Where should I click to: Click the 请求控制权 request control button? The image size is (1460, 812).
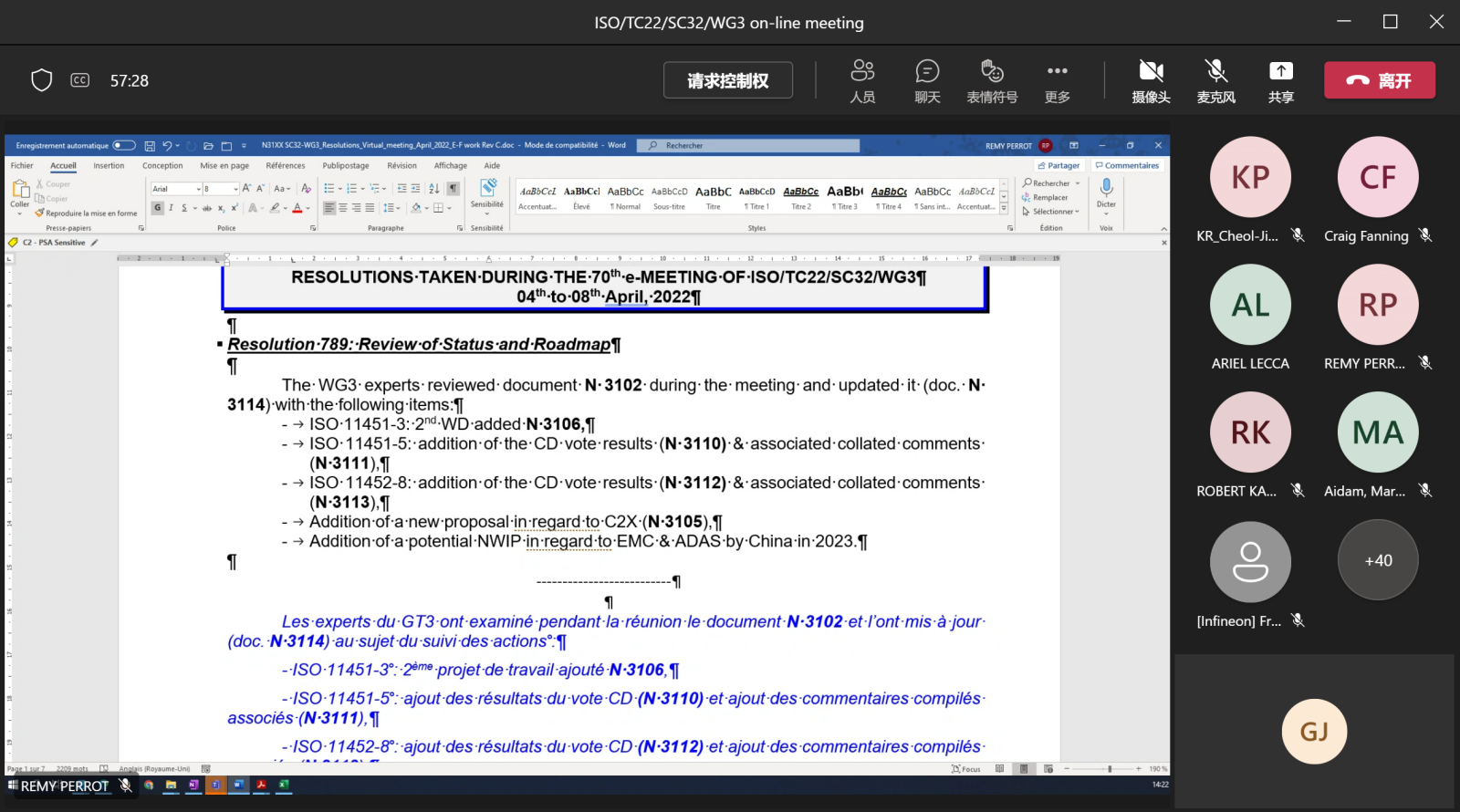(727, 80)
